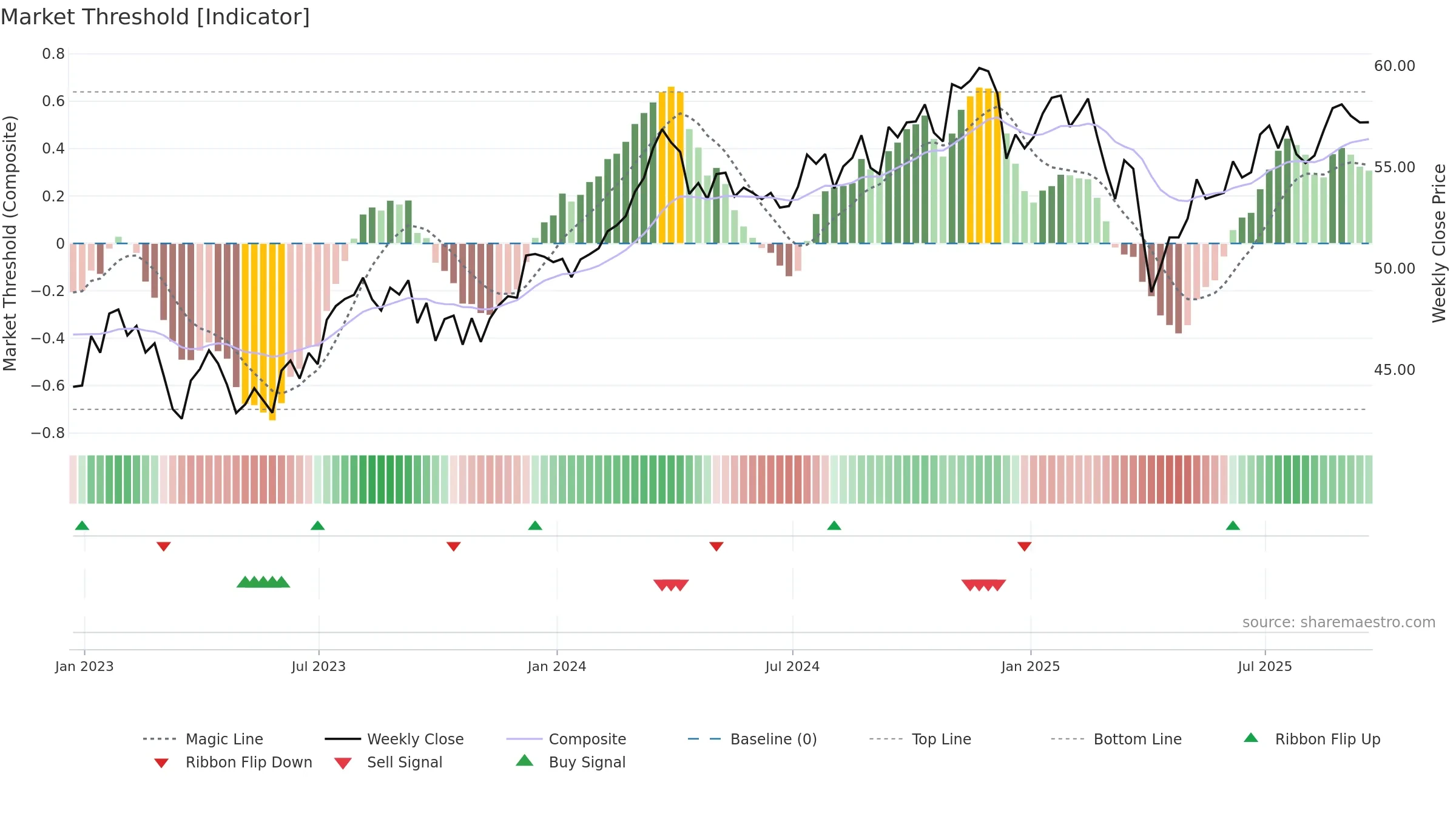Viewport: 1456px width, 819px height.
Task: Click the −0.8 left axis tick label
Action: [48, 433]
